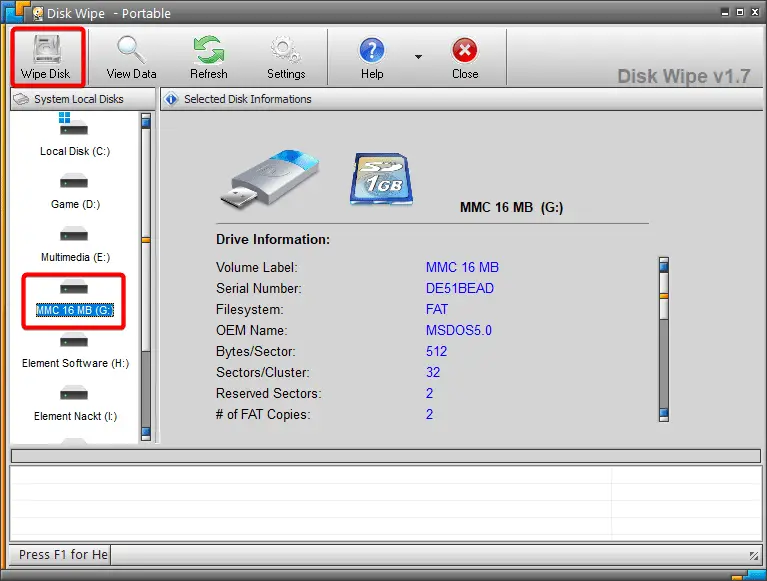Click the Element Software (H:) label

click(x=75, y=363)
